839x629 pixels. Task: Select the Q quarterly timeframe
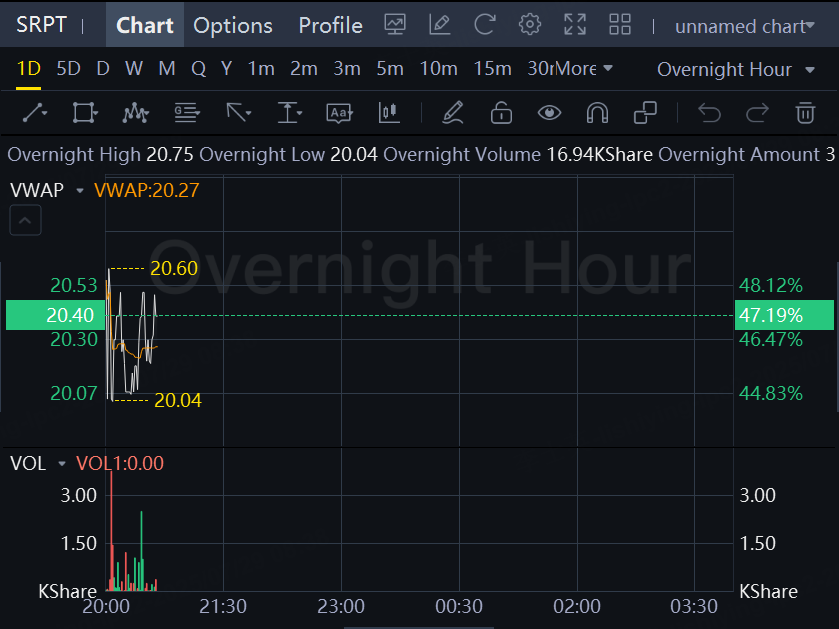[x=199, y=68]
